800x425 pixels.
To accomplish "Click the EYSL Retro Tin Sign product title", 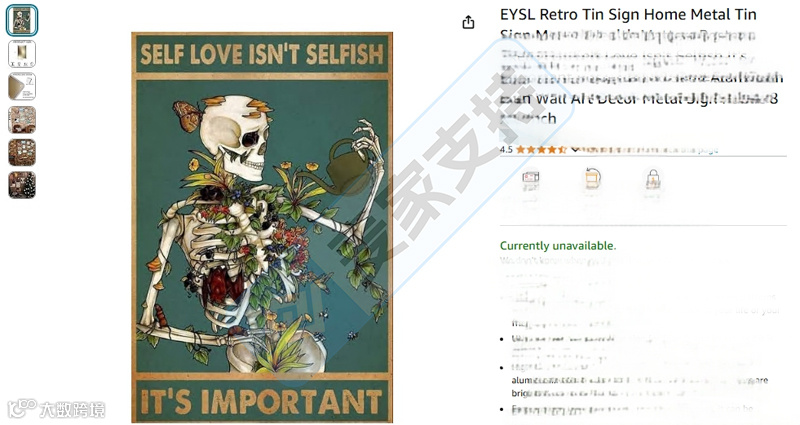I will 640,66.
